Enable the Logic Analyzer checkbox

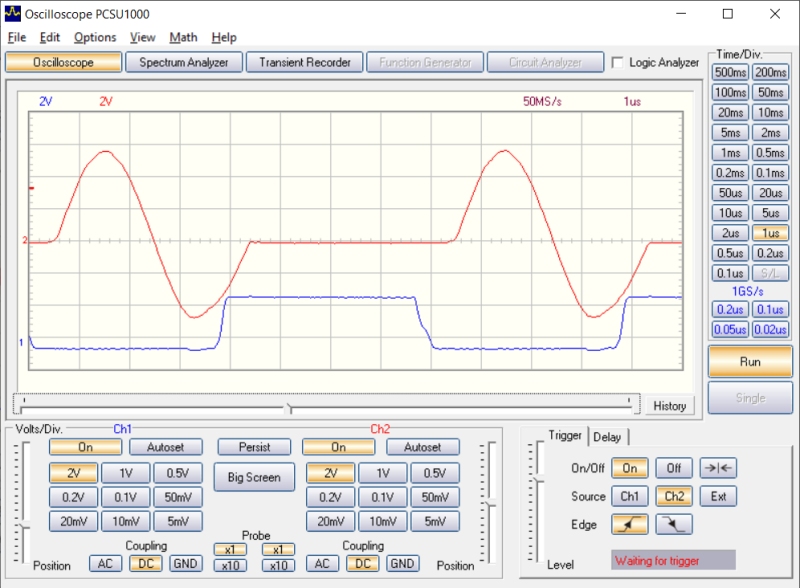(618, 63)
